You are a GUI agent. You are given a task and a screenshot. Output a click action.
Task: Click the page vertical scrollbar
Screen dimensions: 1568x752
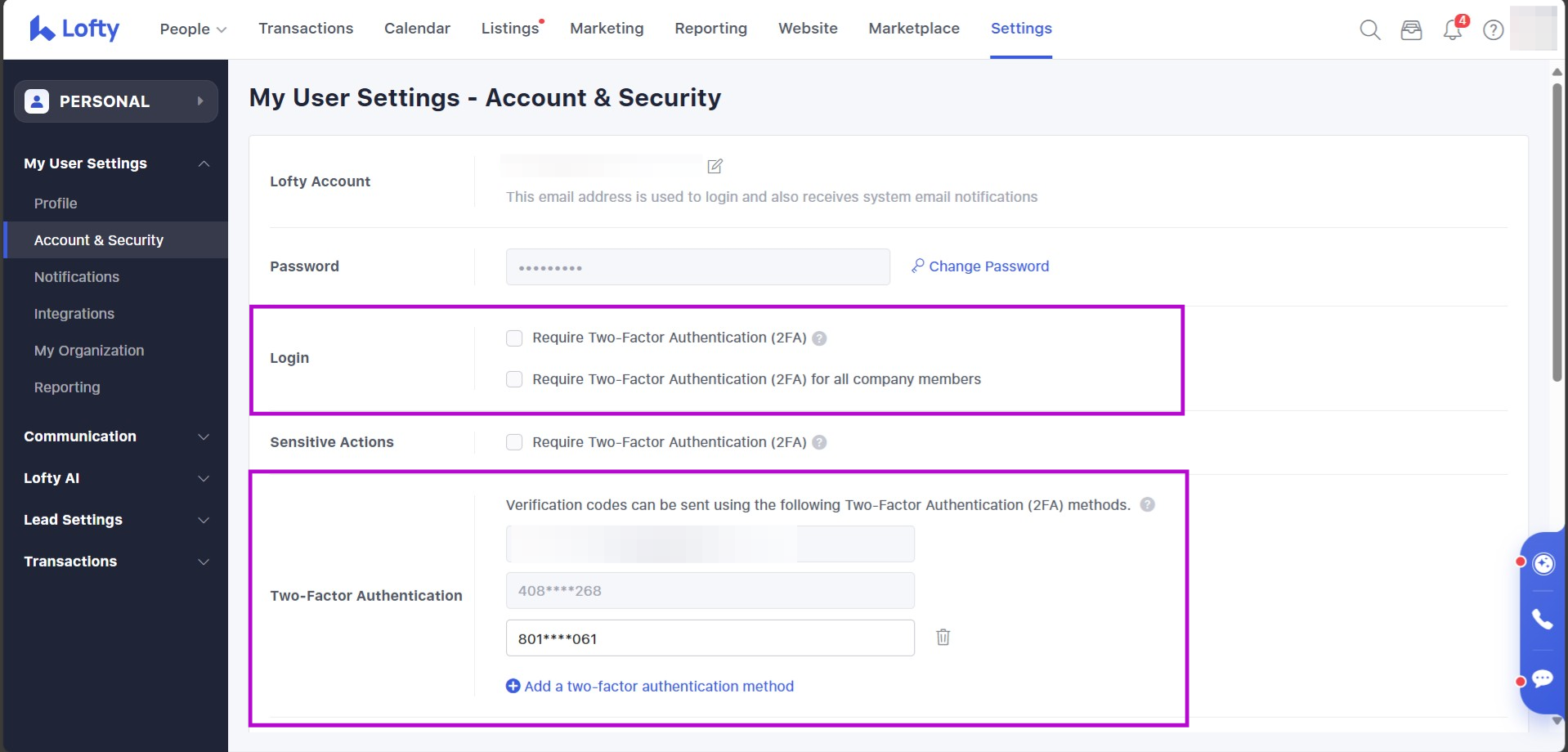[1557, 229]
